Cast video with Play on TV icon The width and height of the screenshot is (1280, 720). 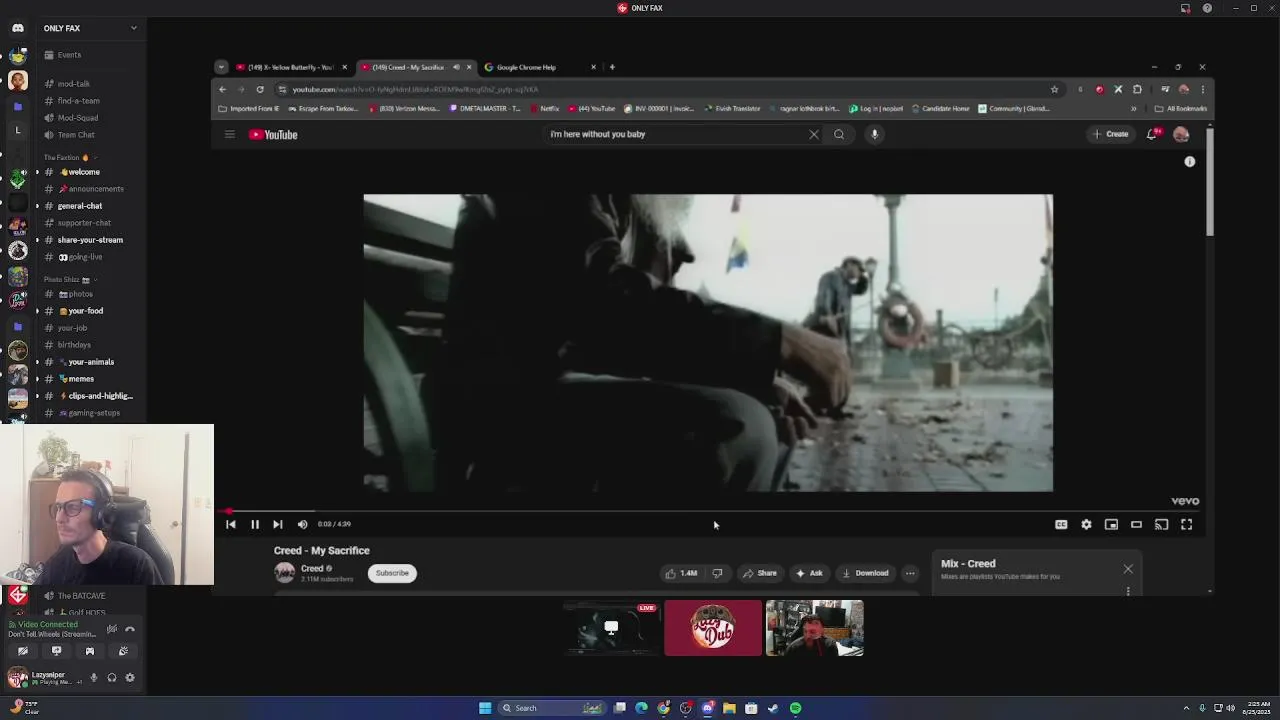pos(1161,524)
